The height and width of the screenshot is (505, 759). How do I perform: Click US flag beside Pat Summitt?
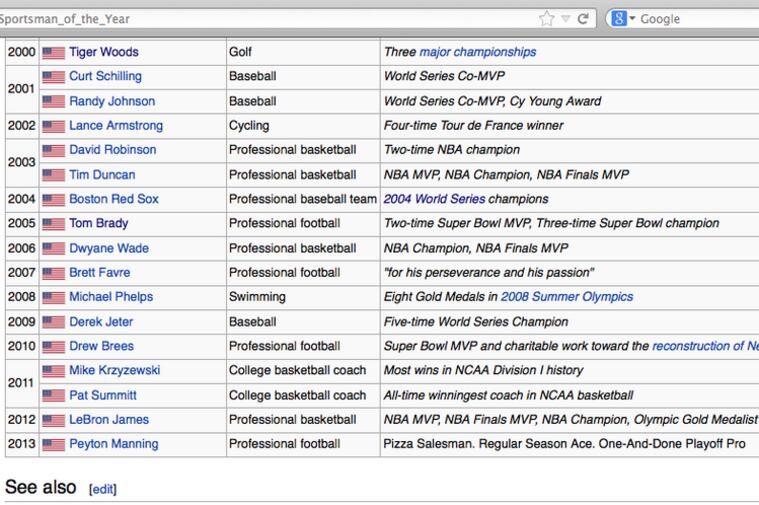click(x=53, y=396)
